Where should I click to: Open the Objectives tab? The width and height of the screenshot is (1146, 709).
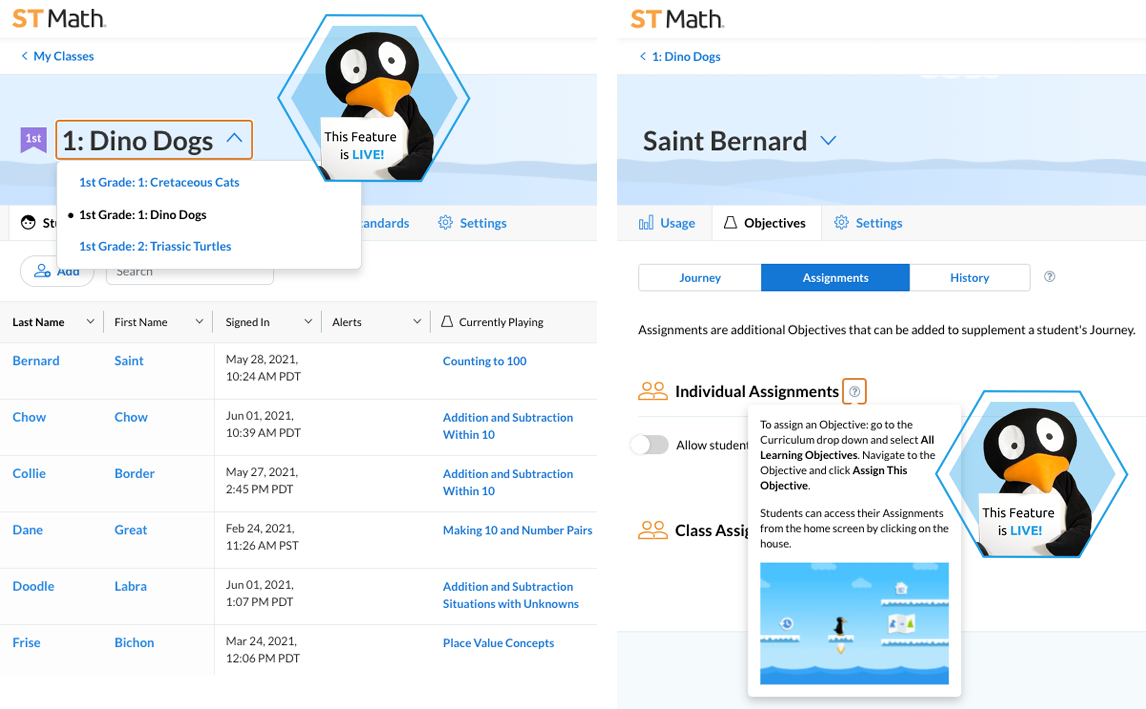(764, 223)
